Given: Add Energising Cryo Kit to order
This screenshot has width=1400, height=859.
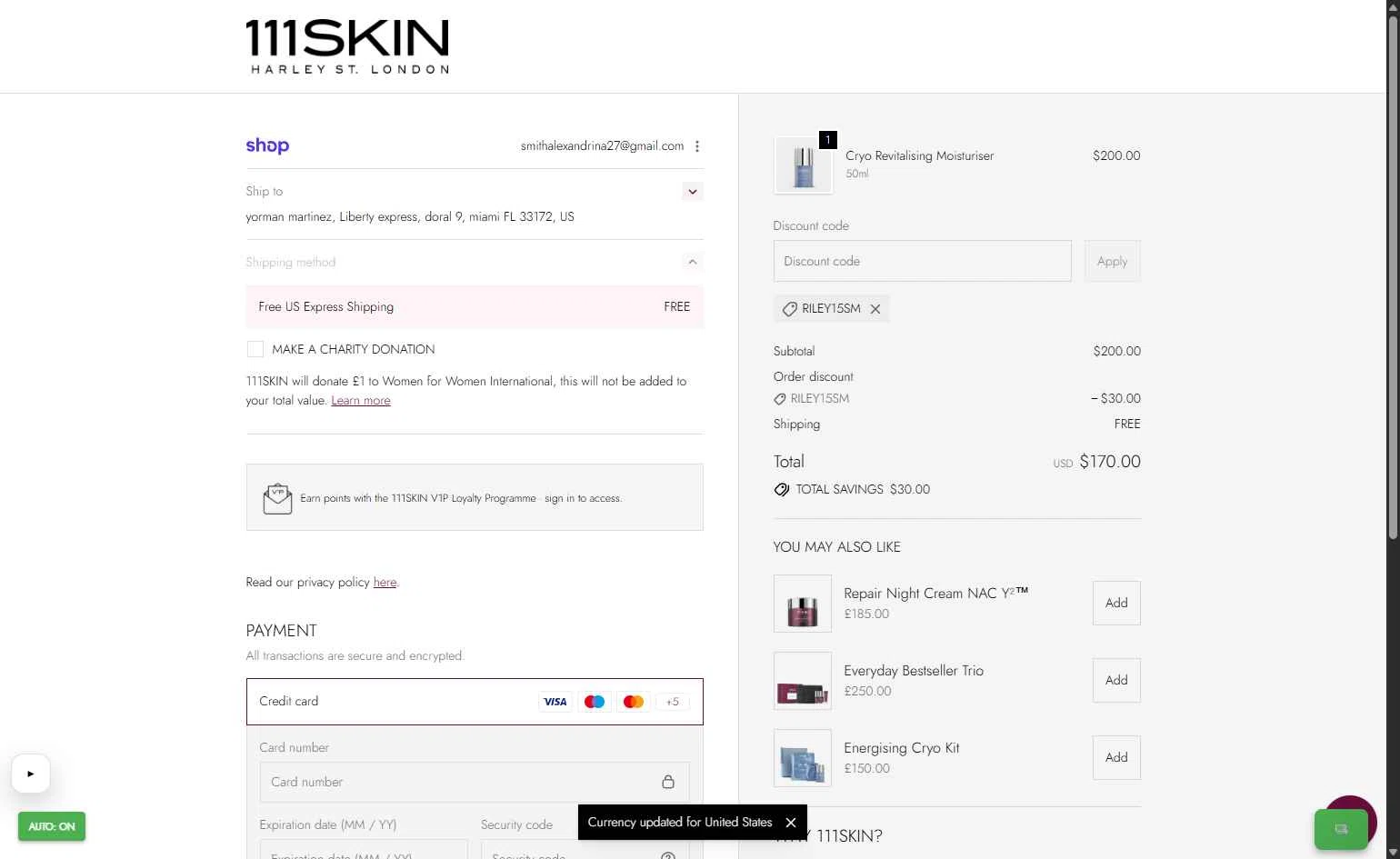Looking at the screenshot, I should (x=1116, y=758).
